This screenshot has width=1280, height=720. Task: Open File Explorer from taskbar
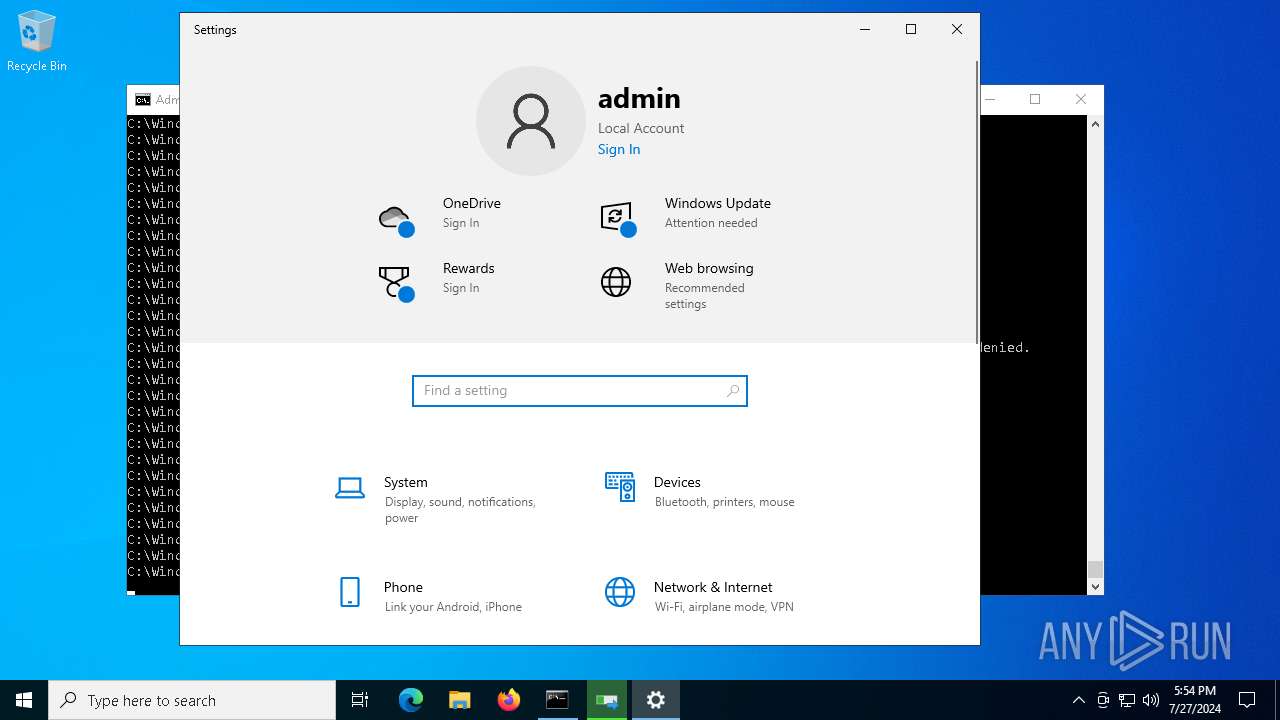460,700
